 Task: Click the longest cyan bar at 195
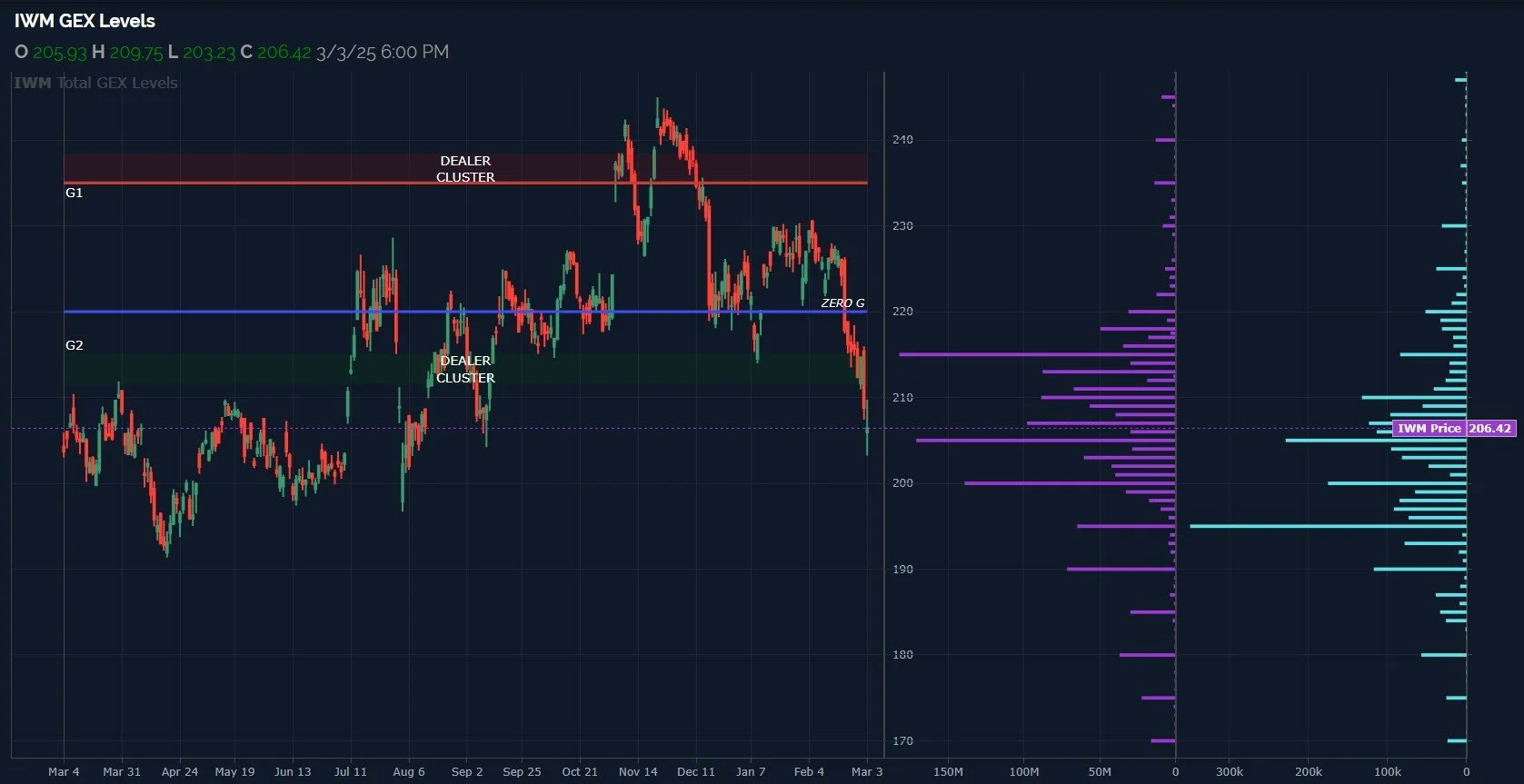tap(1328, 526)
